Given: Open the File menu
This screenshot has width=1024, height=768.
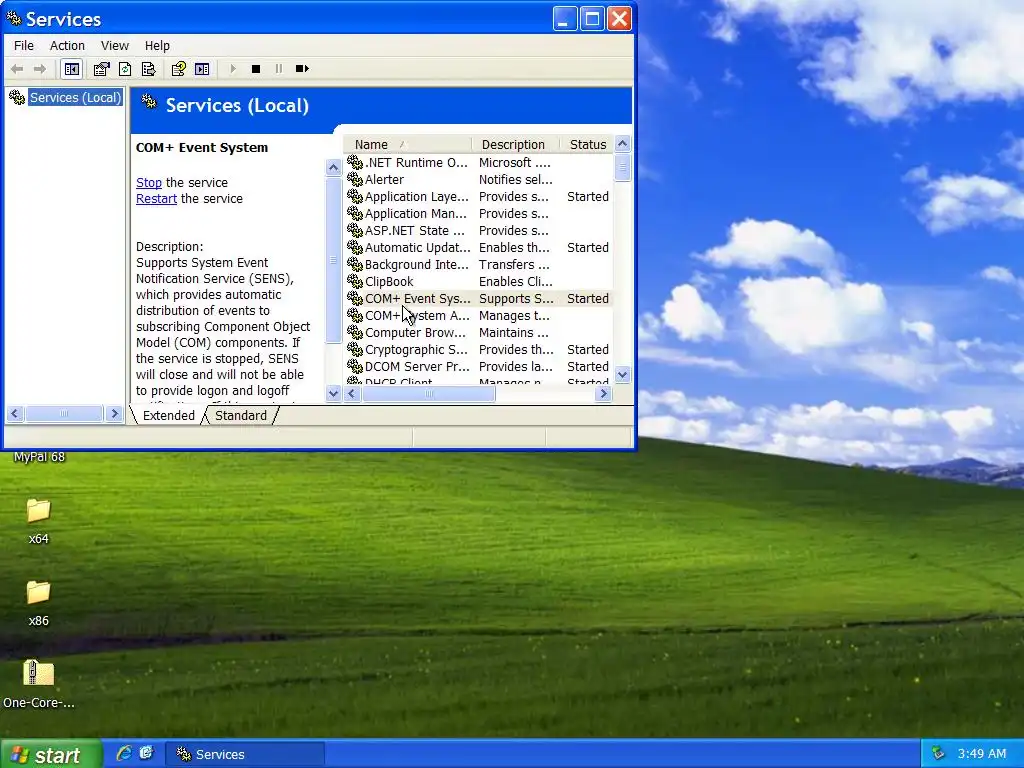Looking at the screenshot, I should click(24, 46).
